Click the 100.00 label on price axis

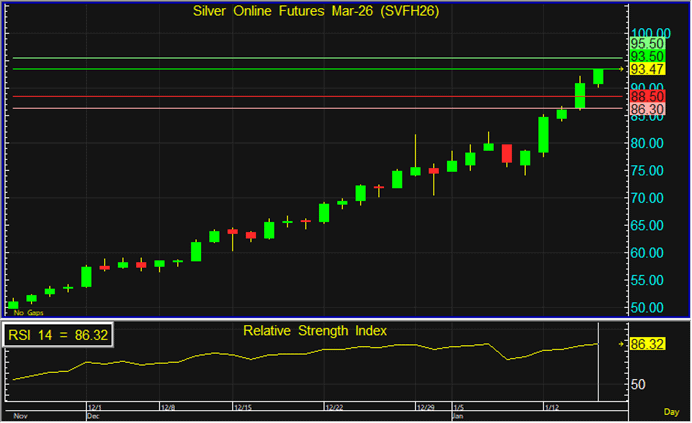[x=648, y=32]
